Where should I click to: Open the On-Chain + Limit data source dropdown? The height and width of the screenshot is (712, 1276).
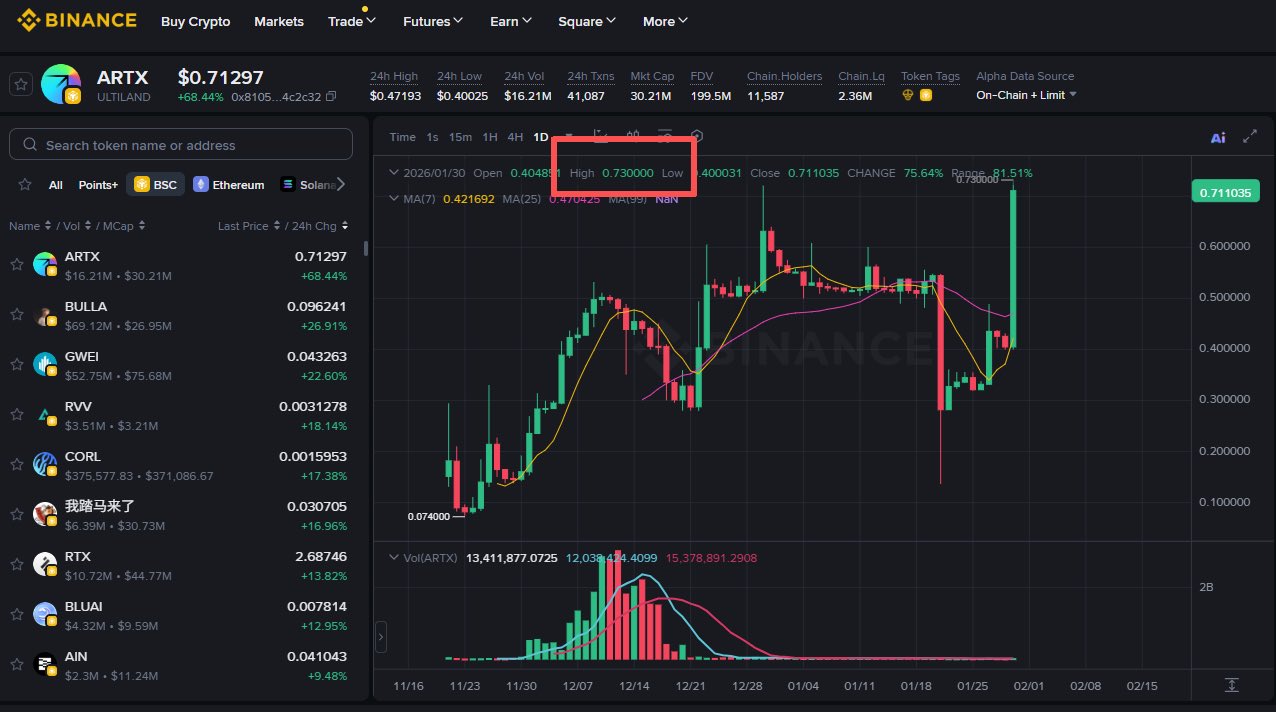pyautogui.click(x=1026, y=95)
